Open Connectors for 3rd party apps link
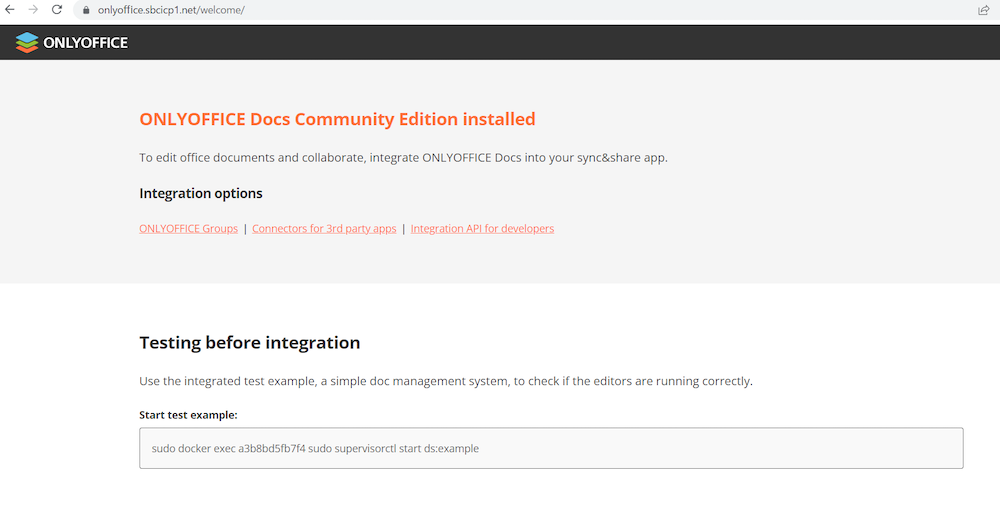1000x507 pixels. pos(324,228)
